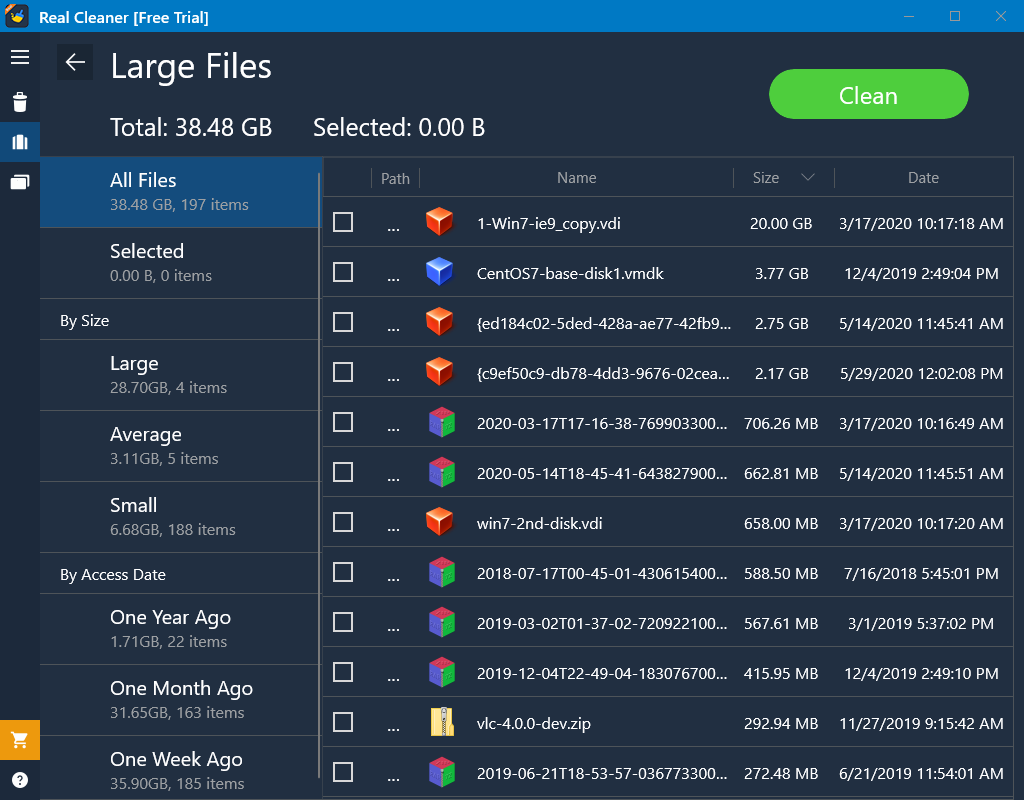Click the green Clean button
The height and width of the screenshot is (800, 1024).
click(x=868, y=95)
